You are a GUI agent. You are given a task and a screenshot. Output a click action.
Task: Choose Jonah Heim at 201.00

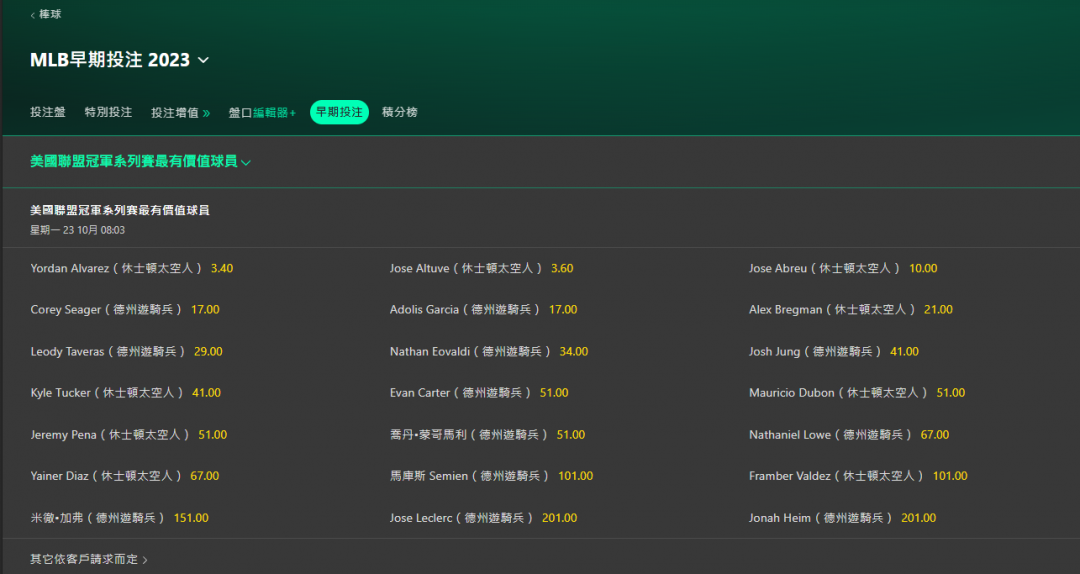pos(842,517)
